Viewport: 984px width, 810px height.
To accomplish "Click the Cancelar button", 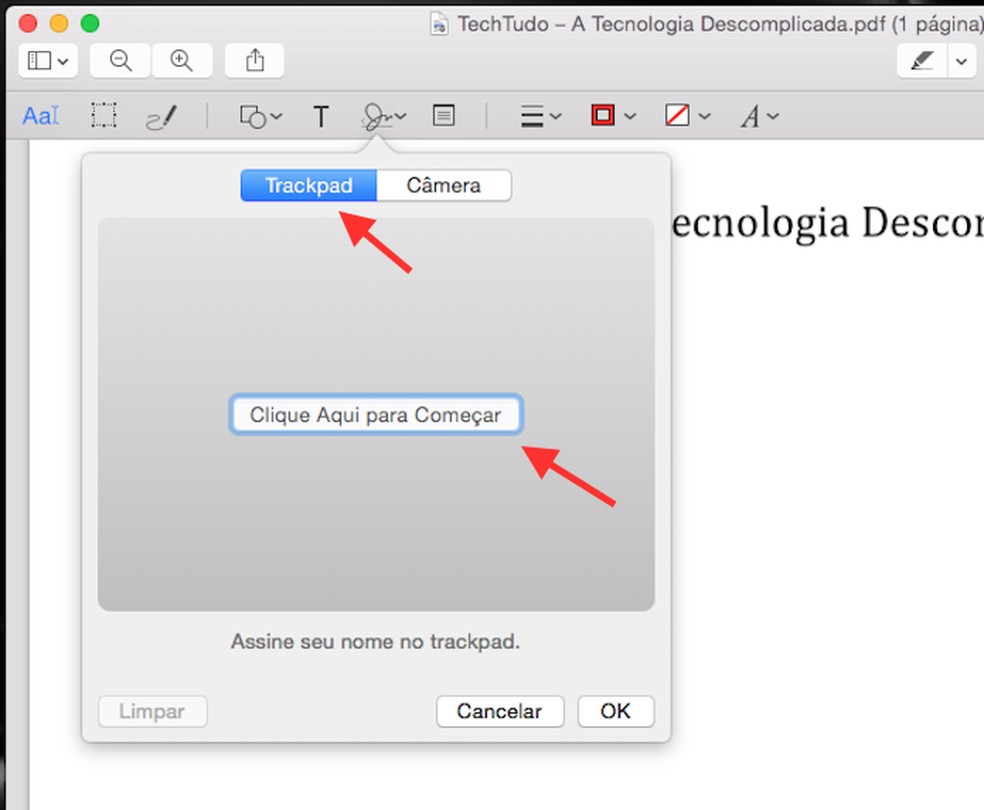I will pyautogui.click(x=500, y=711).
